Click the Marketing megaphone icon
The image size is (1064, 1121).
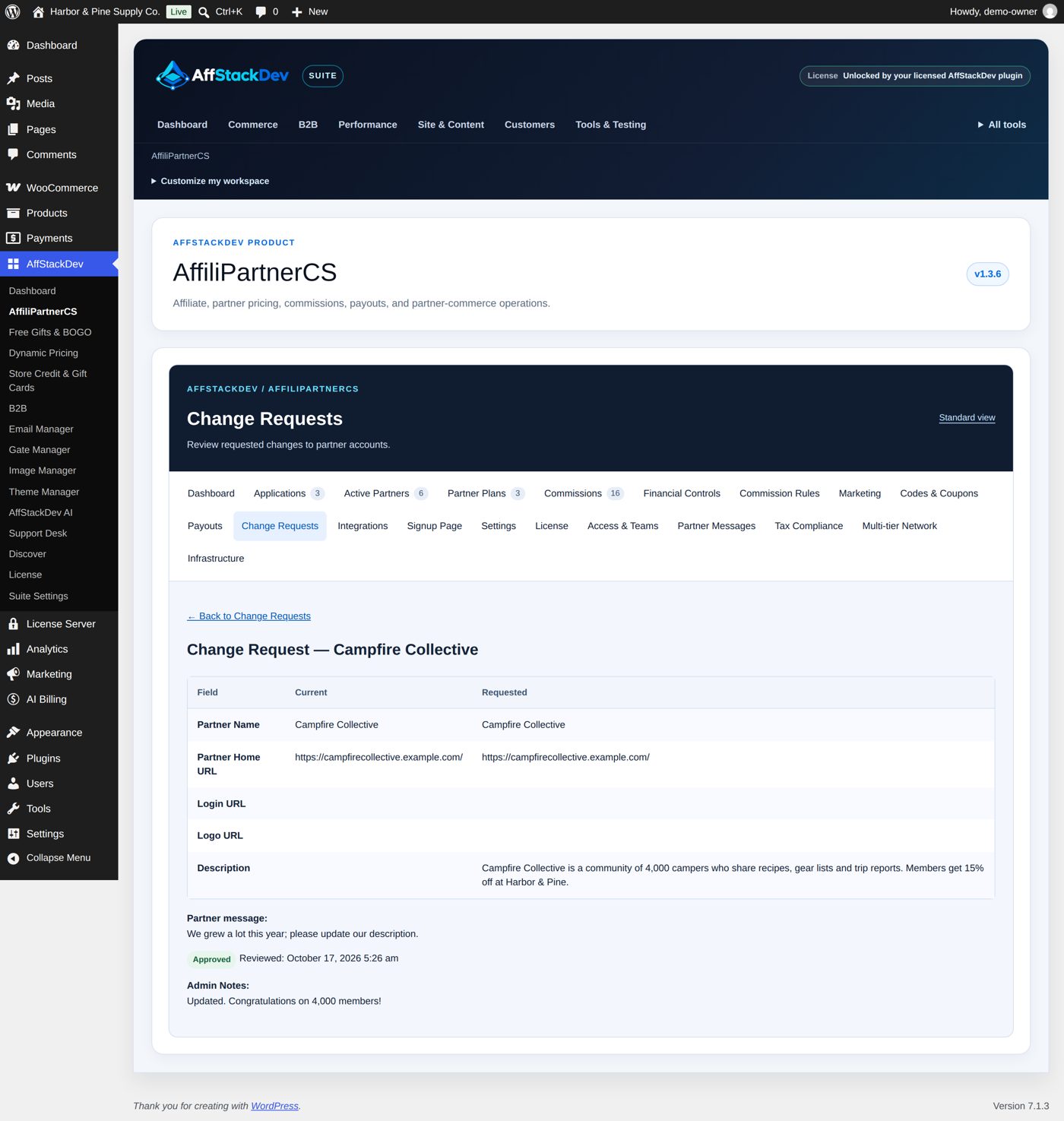(13, 674)
